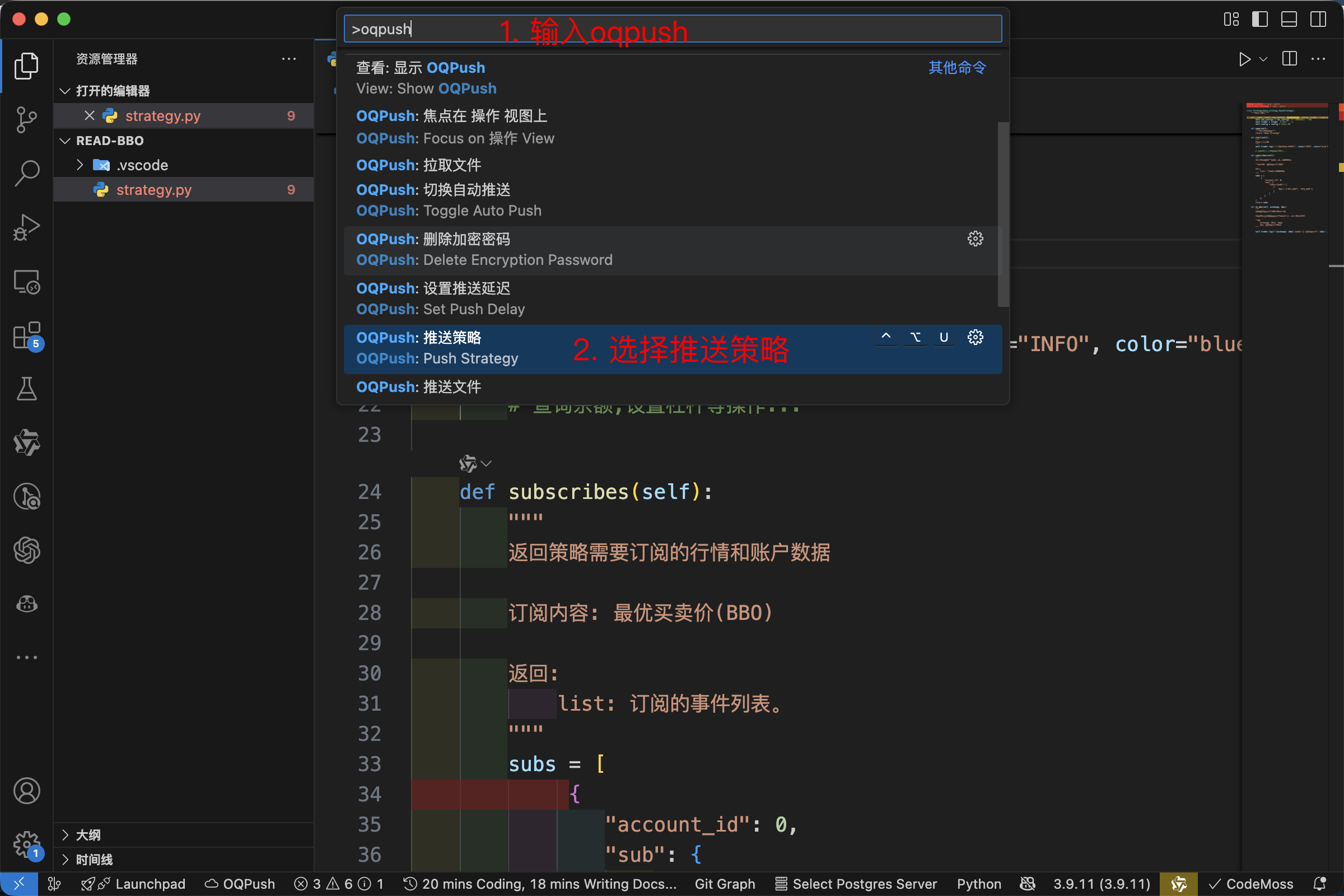Toggle the bottom panel visibility
Screen dimensions: 1344x896
1289,19
